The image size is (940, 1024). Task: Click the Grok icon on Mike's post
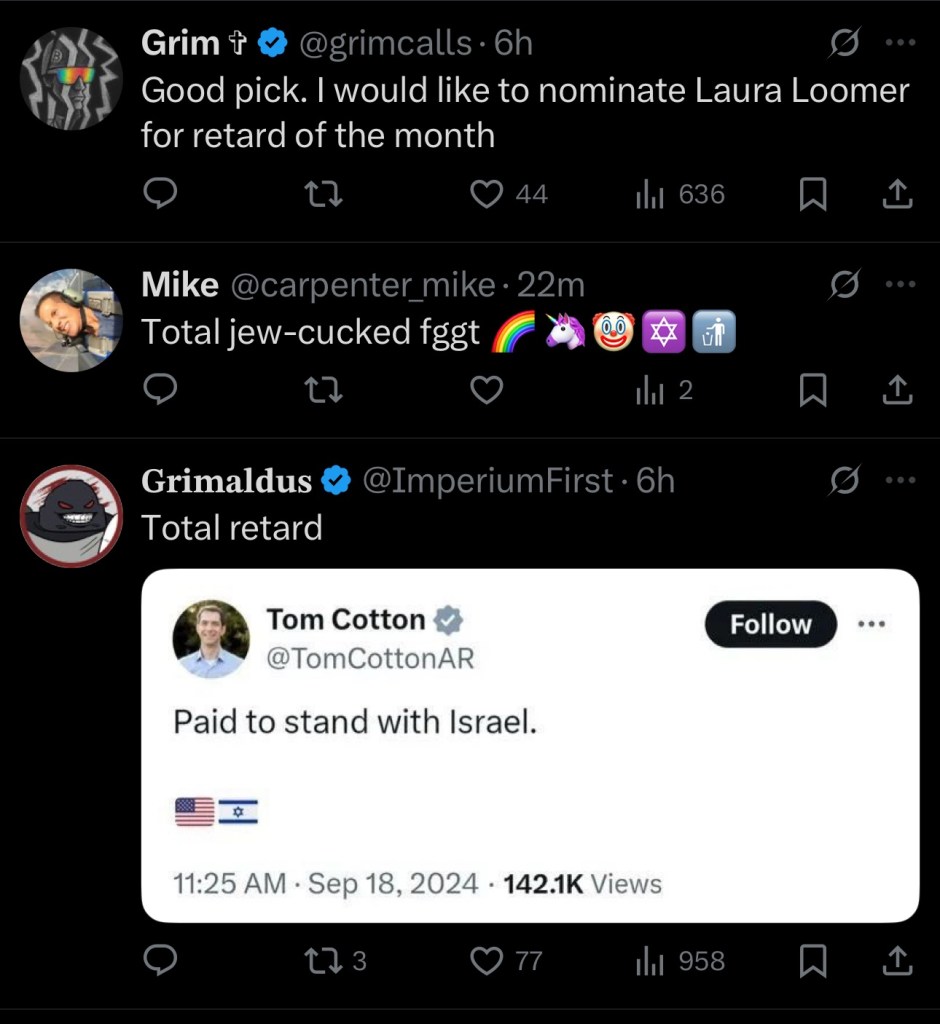845,285
